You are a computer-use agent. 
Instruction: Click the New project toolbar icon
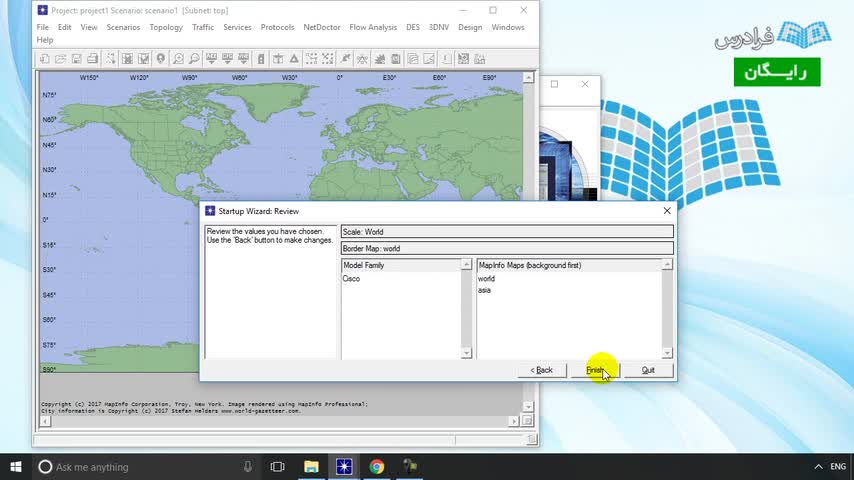(x=45, y=59)
